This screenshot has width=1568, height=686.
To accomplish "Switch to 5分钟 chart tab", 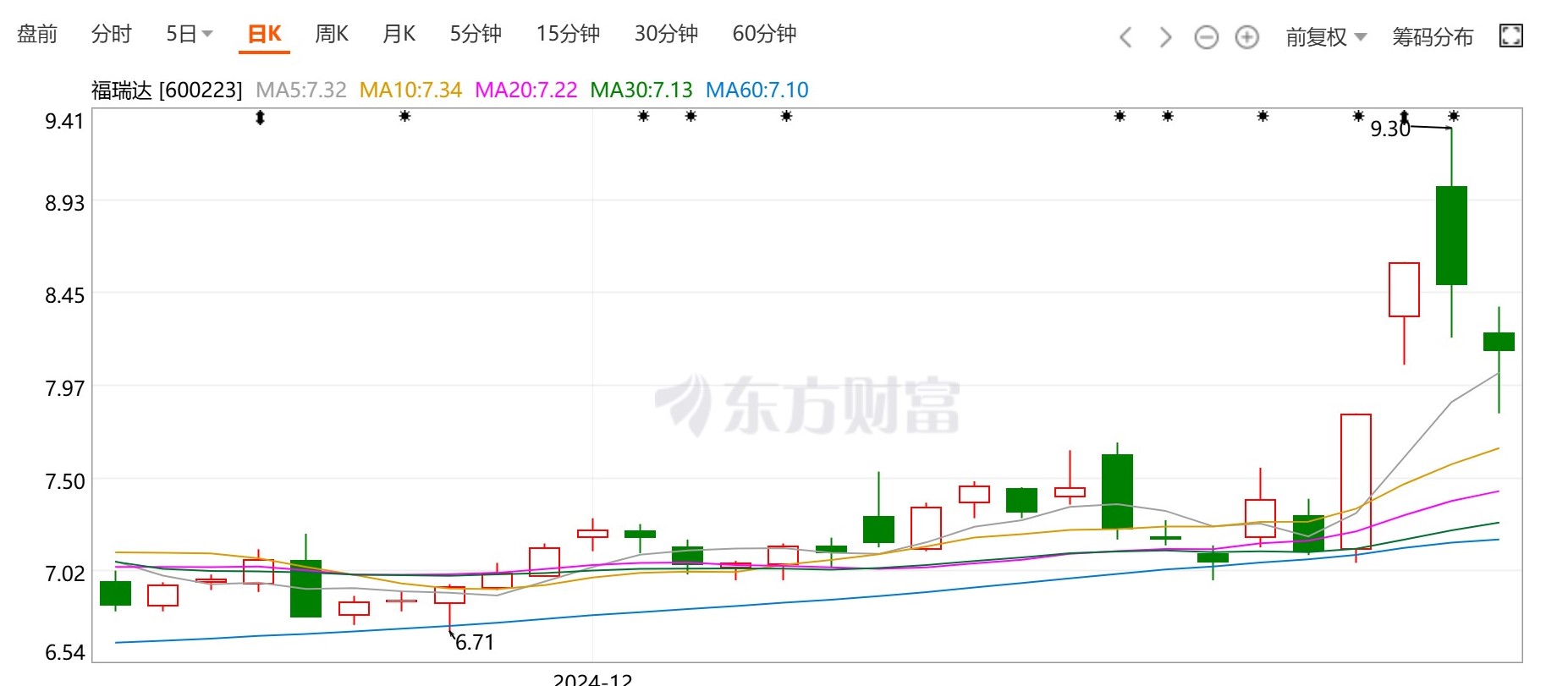I will tap(476, 34).
